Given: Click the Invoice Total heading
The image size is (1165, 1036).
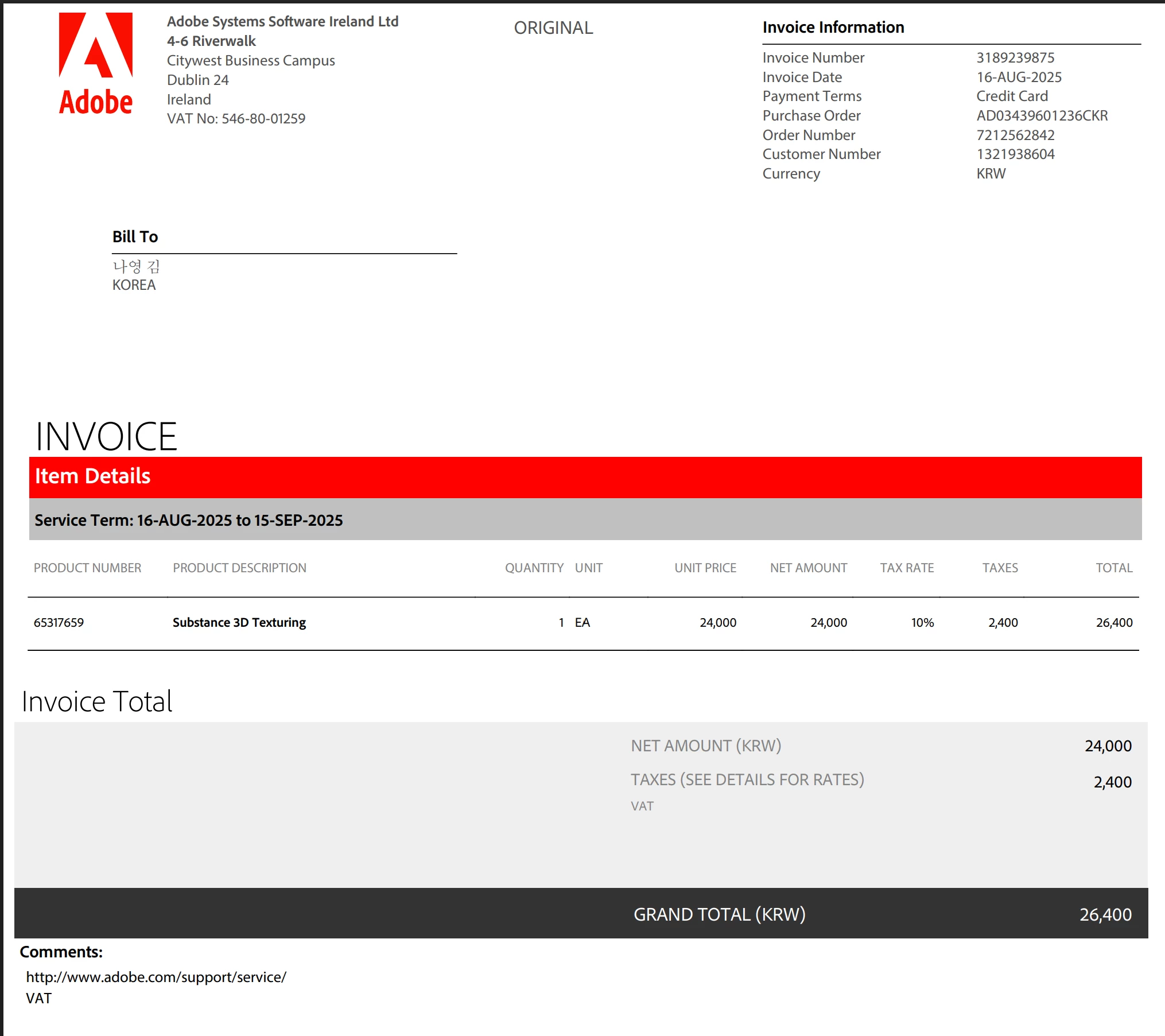Looking at the screenshot, I should pyautogui.click(x=97, y=701).
